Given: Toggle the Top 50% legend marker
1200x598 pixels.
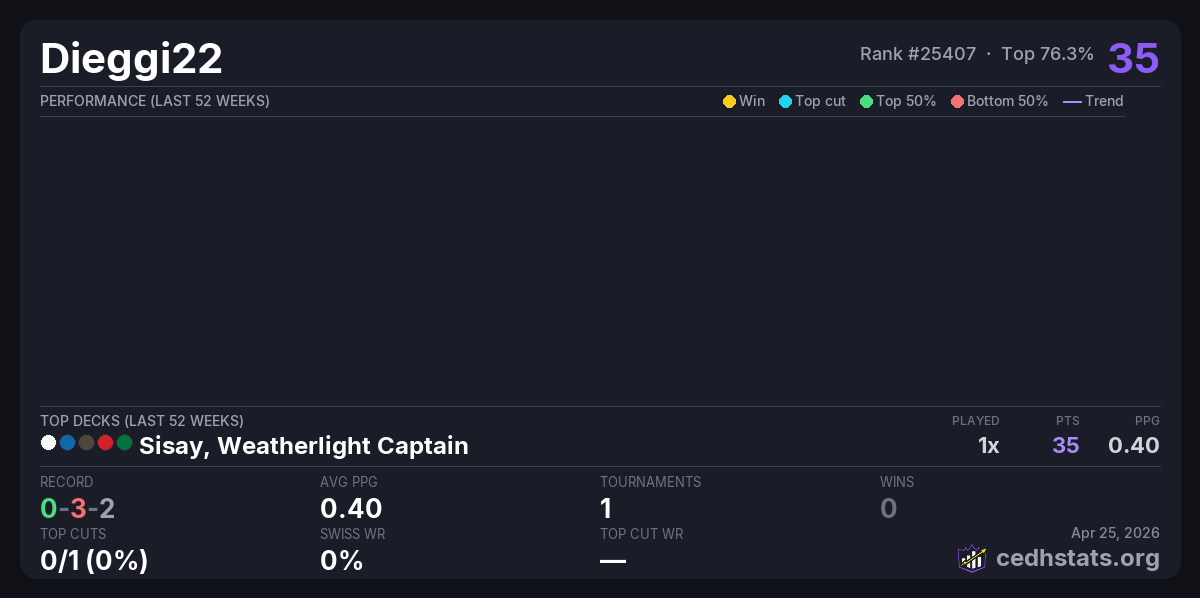Looking at the screenshot, I should click(x=866, y=101).
